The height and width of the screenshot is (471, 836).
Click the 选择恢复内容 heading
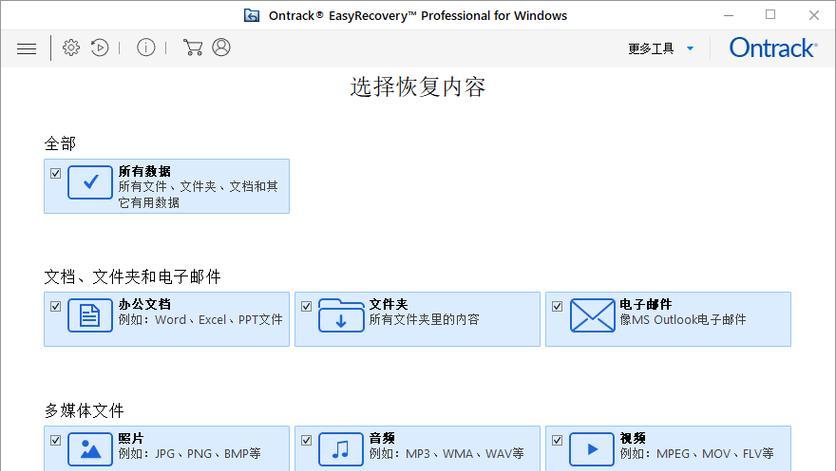click(x=418, y=87)
